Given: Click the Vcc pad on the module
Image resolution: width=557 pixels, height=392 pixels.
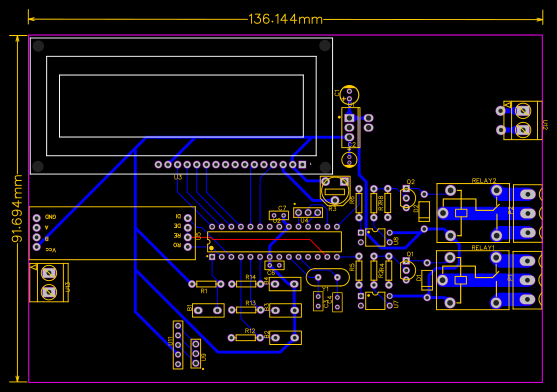Looking at the screenshot, I should coord(37,247).
